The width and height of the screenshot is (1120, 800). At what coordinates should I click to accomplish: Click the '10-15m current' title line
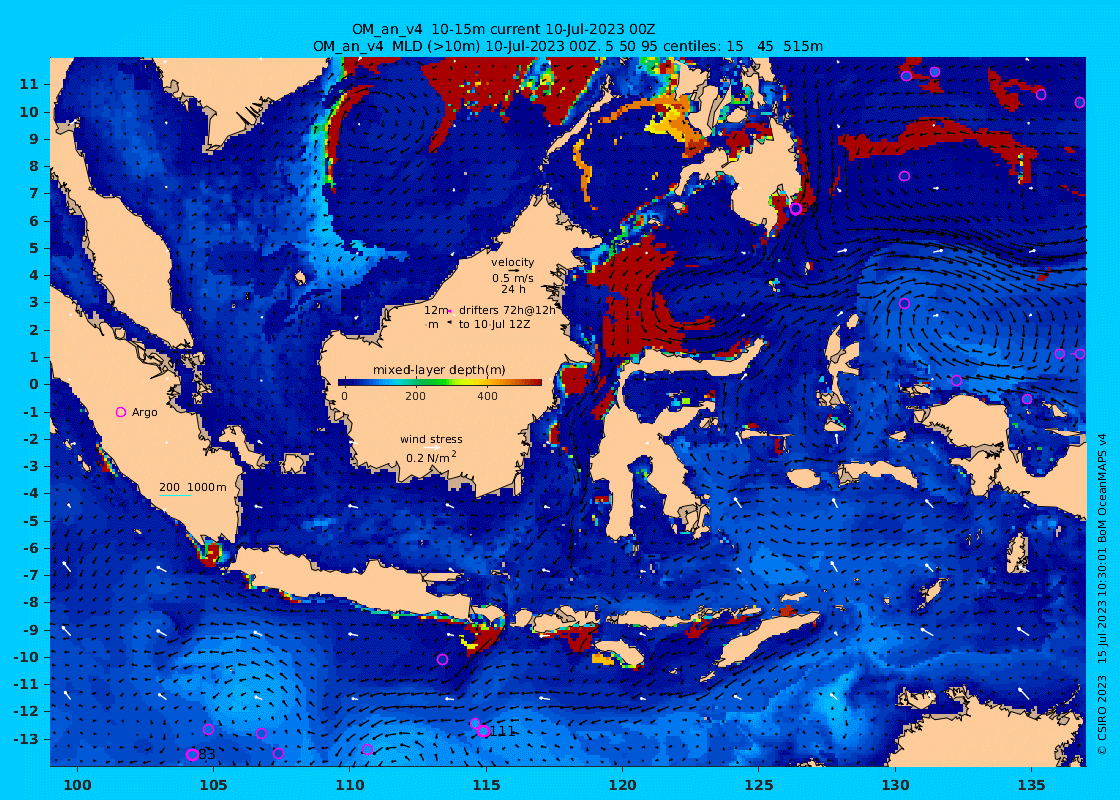click(x=503, y=29)
